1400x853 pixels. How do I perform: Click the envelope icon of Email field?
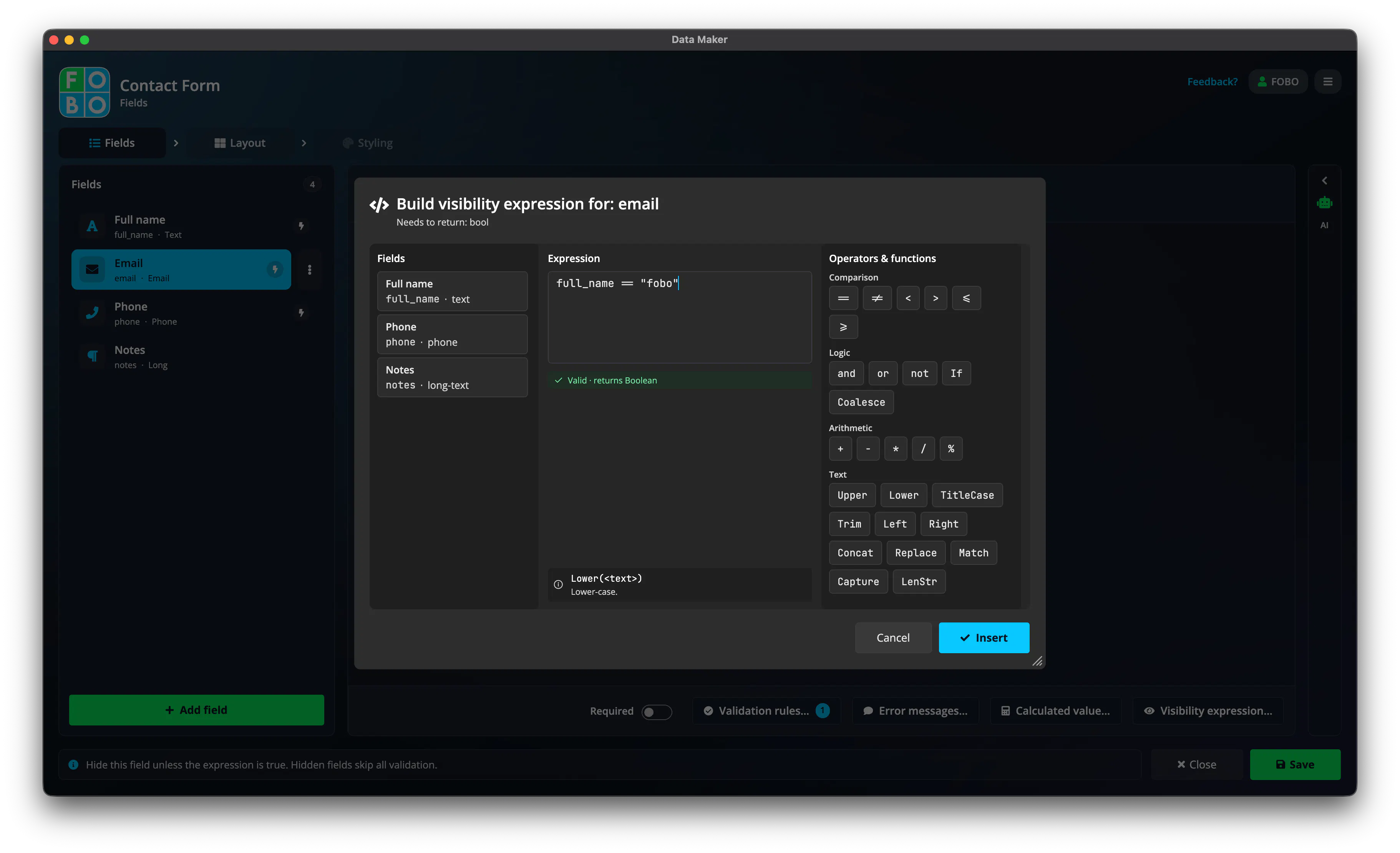pos(92,269)
